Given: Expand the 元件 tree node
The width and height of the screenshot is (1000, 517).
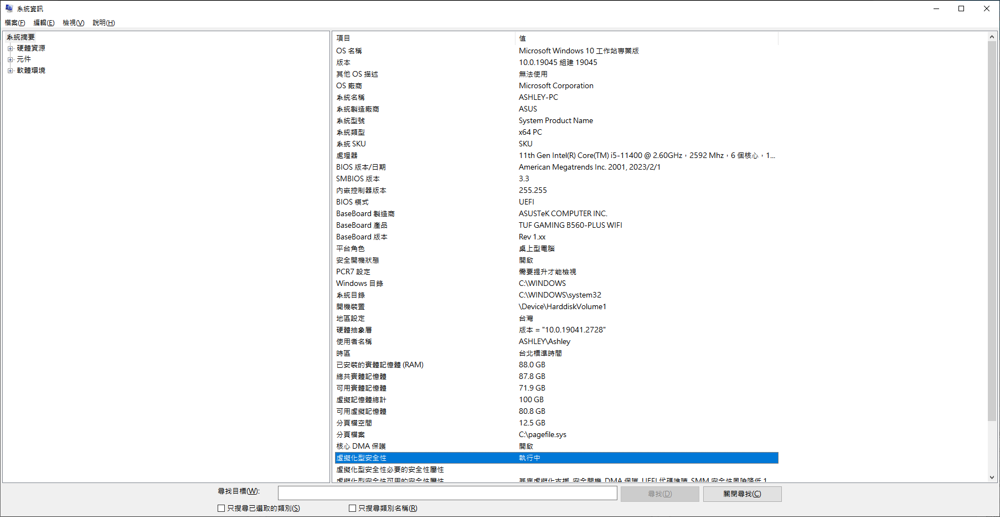Looking at the screenshot, I should click(x=10, y=59).
